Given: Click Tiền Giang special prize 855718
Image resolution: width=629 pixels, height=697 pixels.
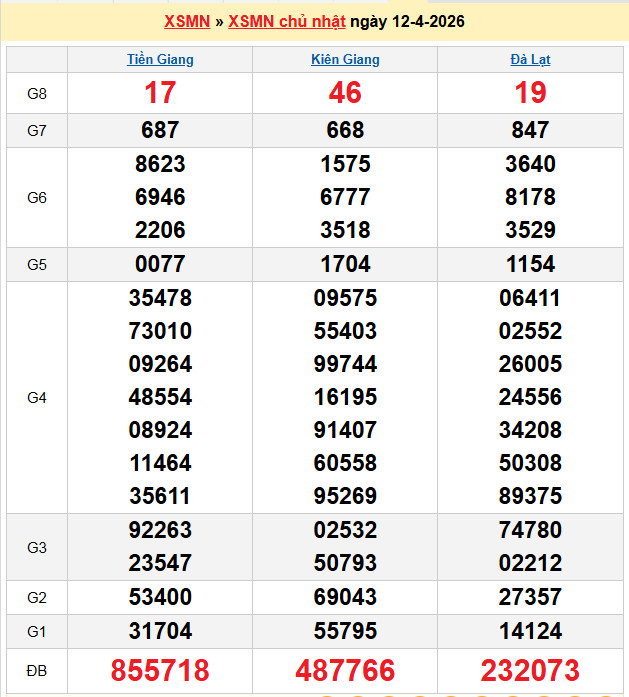Looking at the screenshot, I should [160, 670].
